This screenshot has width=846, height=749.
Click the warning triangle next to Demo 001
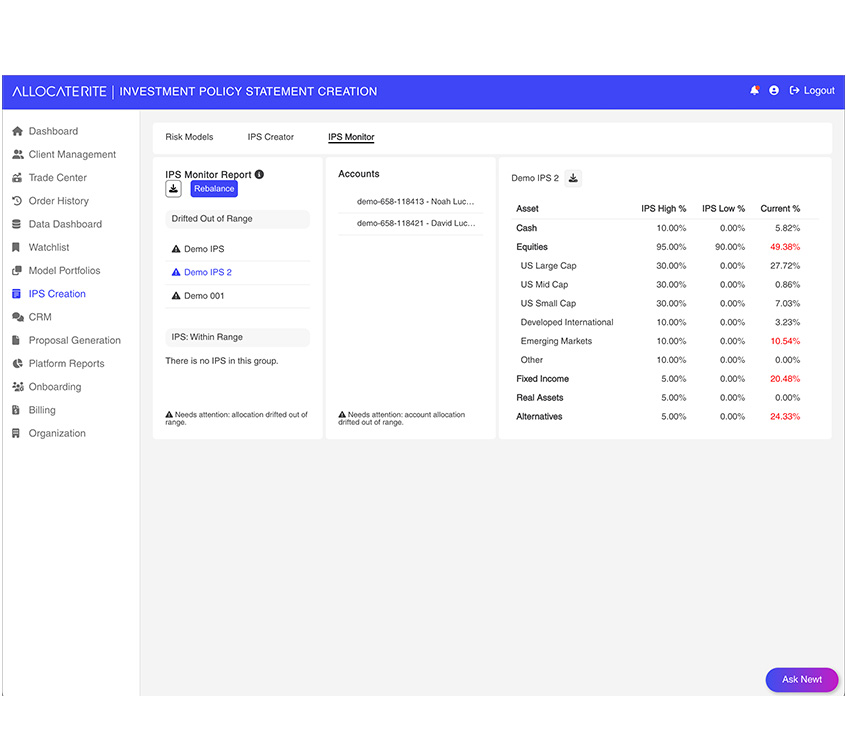pyautogui.click(x=174, y=297)
